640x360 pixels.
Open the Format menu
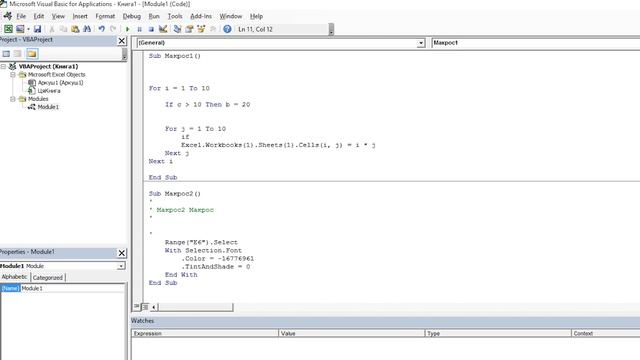tap(105, 16)
